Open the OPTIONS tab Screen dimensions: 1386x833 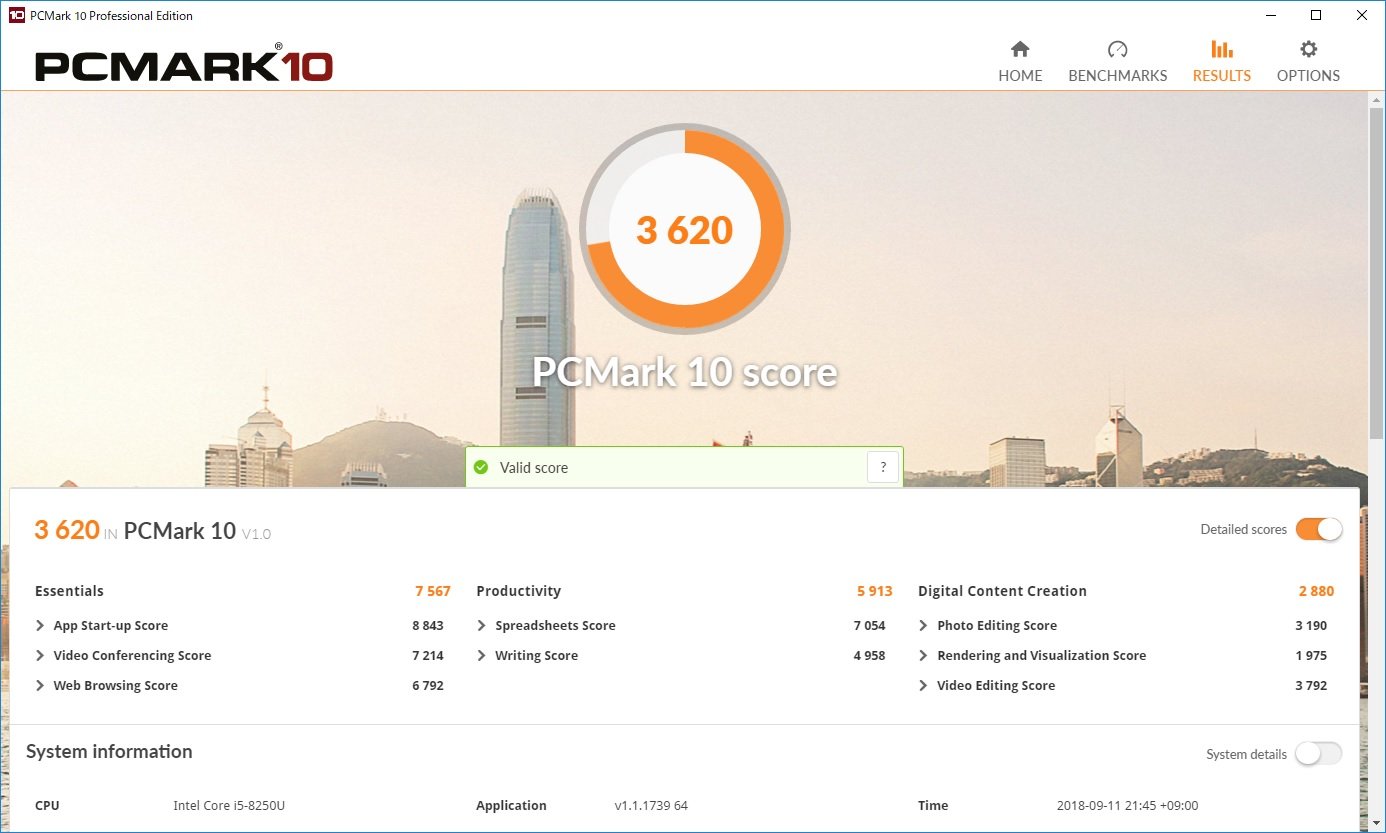[x=1308, y=62]
